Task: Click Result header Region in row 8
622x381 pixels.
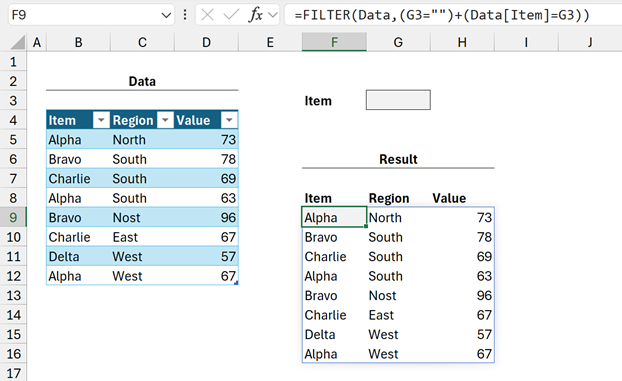Action: click(x=398, y=198)
